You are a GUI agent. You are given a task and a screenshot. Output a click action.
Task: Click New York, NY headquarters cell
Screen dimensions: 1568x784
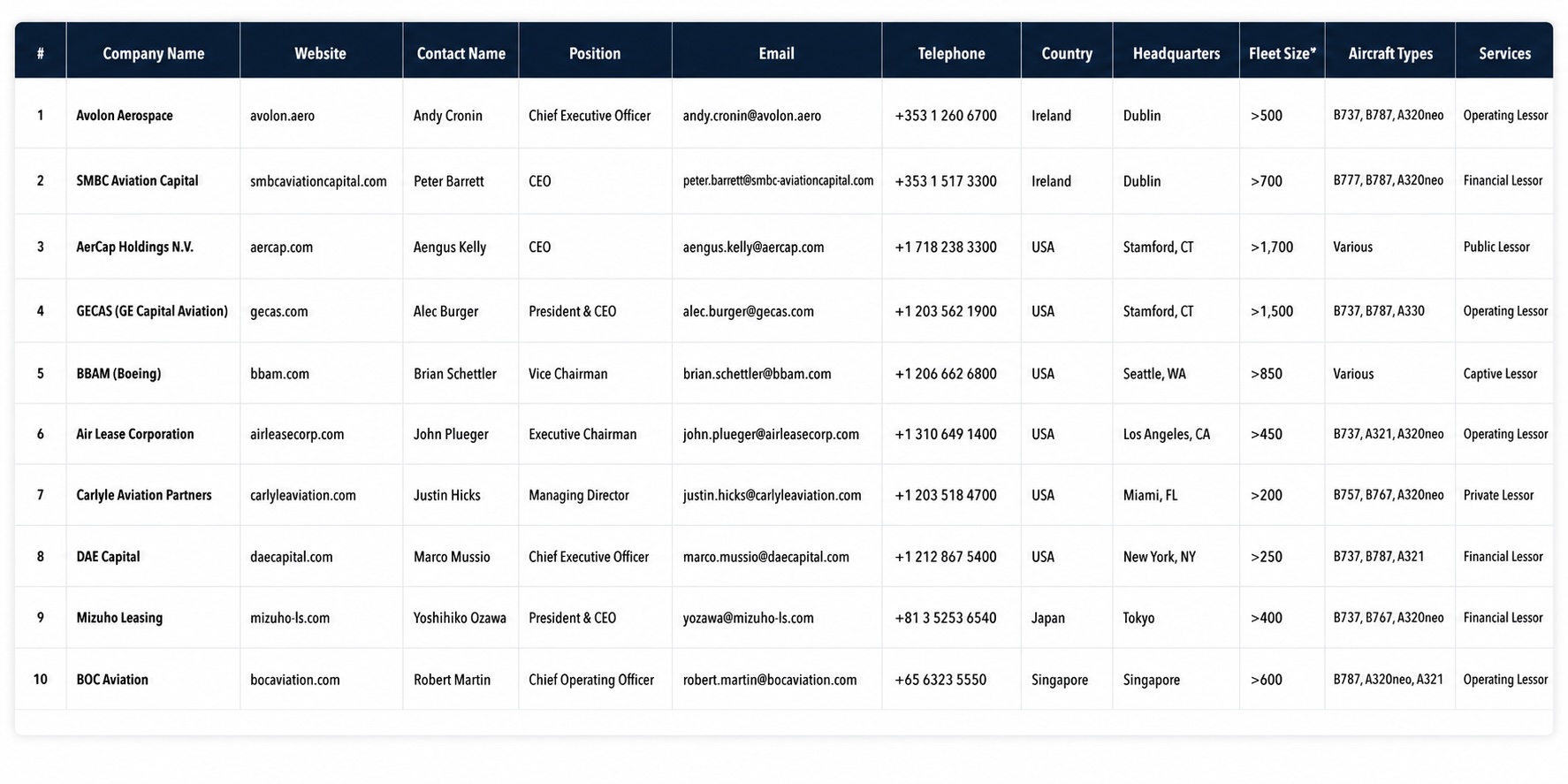point(1159,557)
